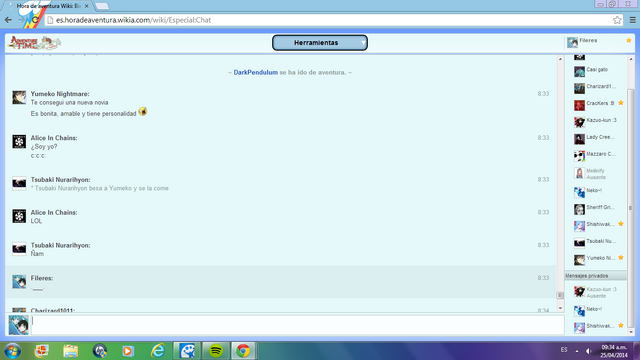Click the star next to CracKers :B

[x=621, y=103]
